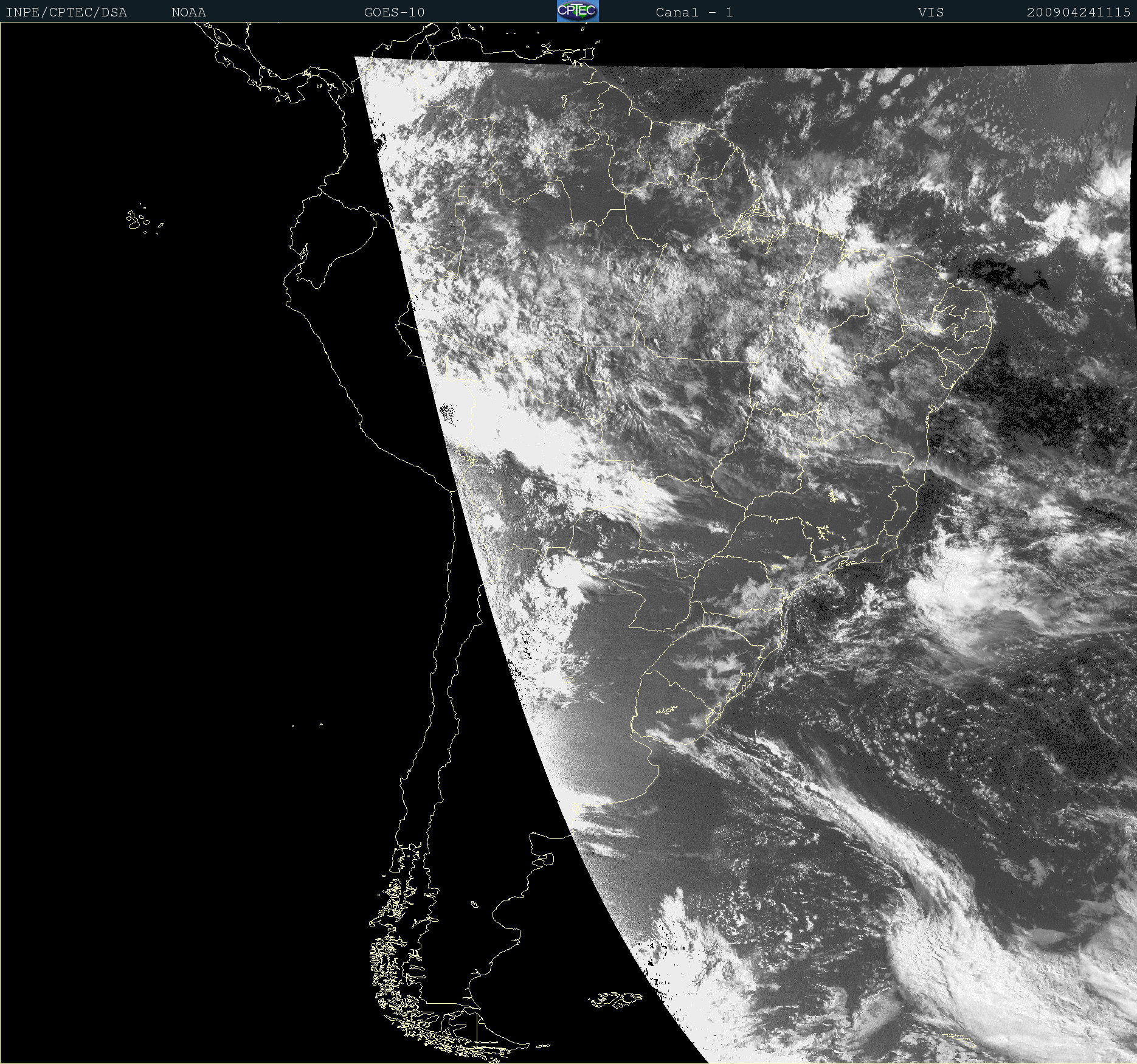Click the NOAA label in header
This screenshot has width=1137, height=1064.
click(189, 12)
